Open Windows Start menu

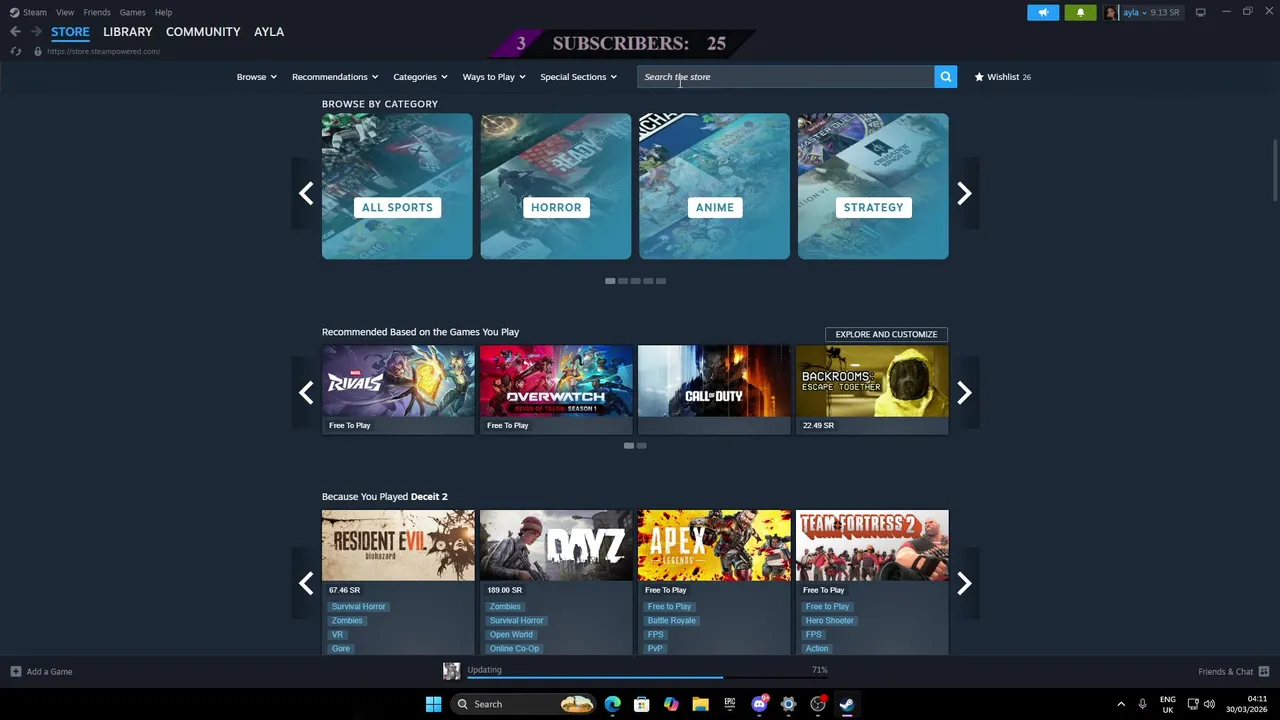click(x=433, y=704)
